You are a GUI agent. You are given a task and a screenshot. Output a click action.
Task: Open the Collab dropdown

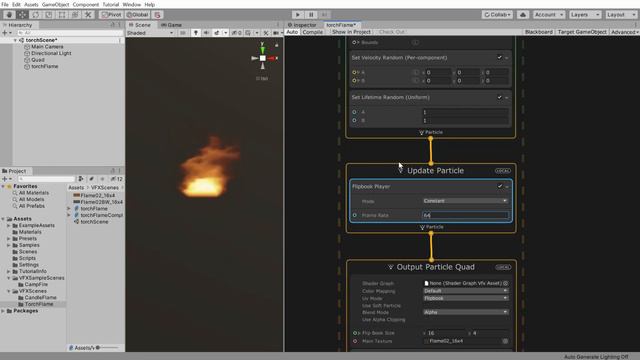click(497, 15)
